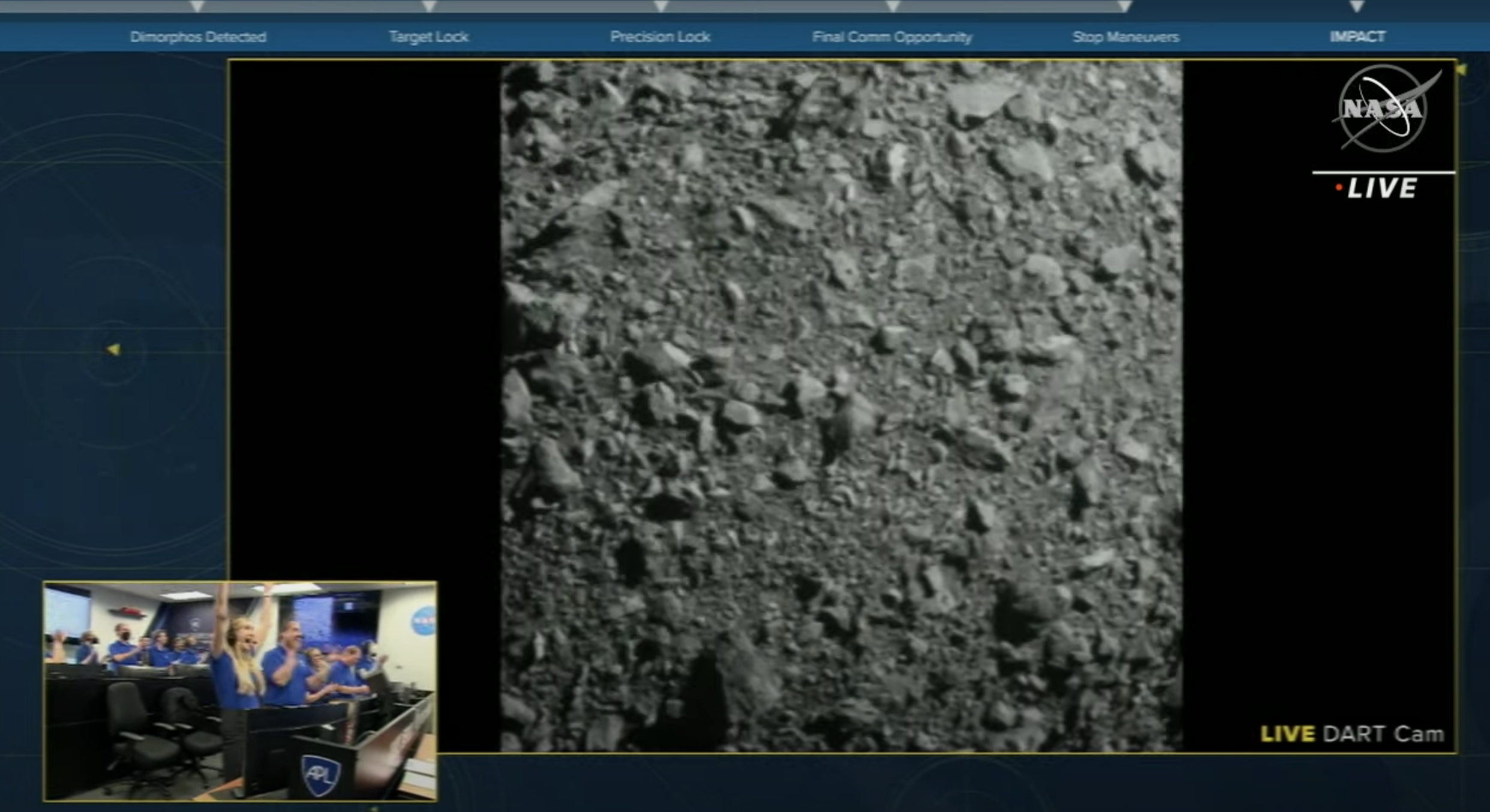The width and height of the screenshot is (1490, 812).
Task: Click yellow spacecraft arrow in orbit diagram
Action: (113, 349)
